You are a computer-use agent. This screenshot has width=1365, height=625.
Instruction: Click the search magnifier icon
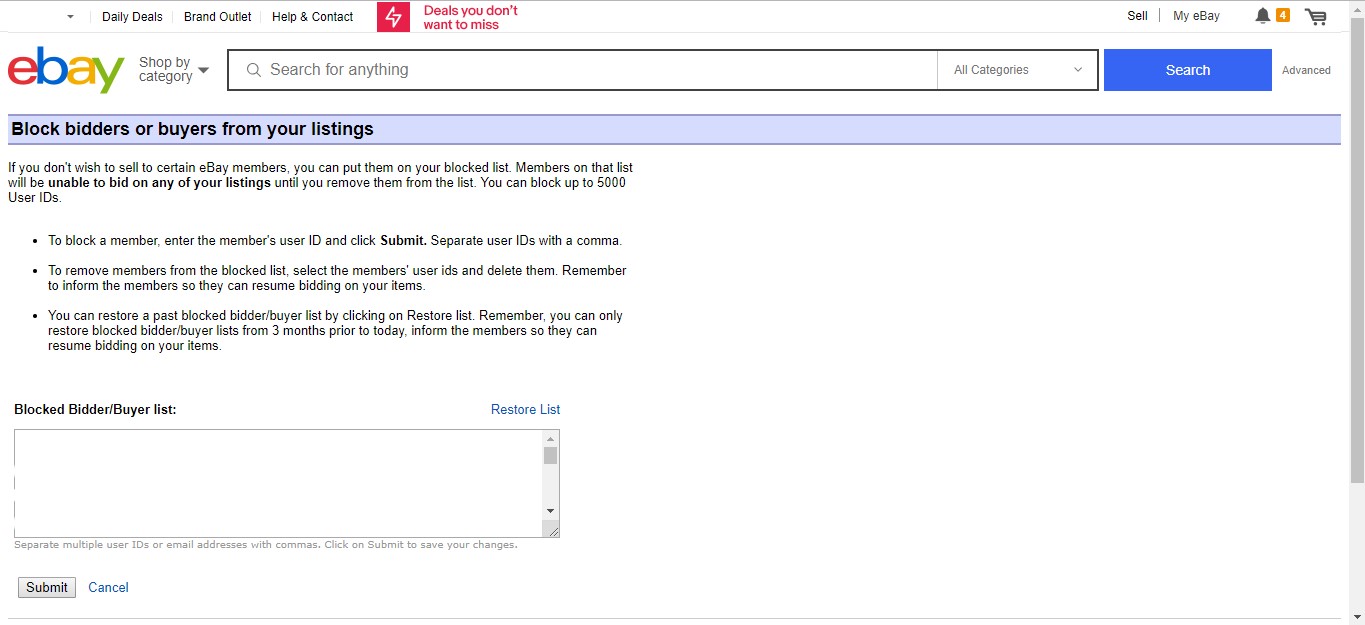pyautogui.click(x=254, y=70)
